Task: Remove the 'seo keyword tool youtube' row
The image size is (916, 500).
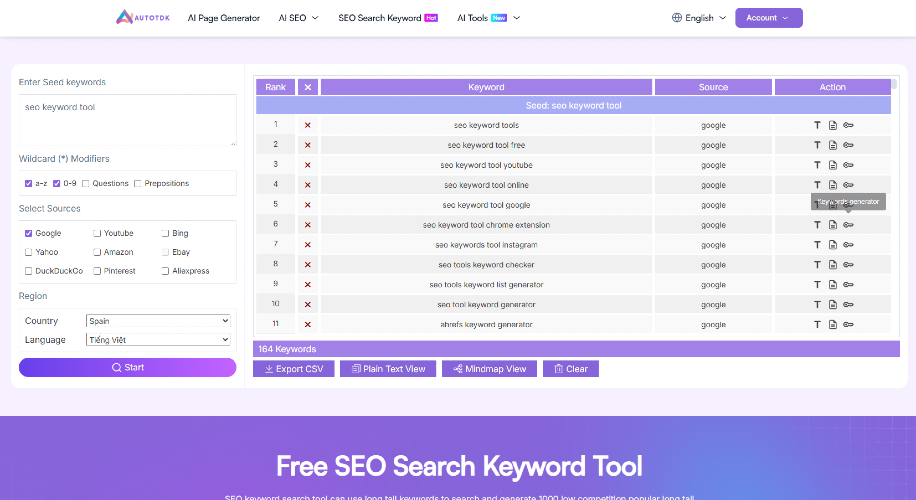Action: tap(307, 165)
